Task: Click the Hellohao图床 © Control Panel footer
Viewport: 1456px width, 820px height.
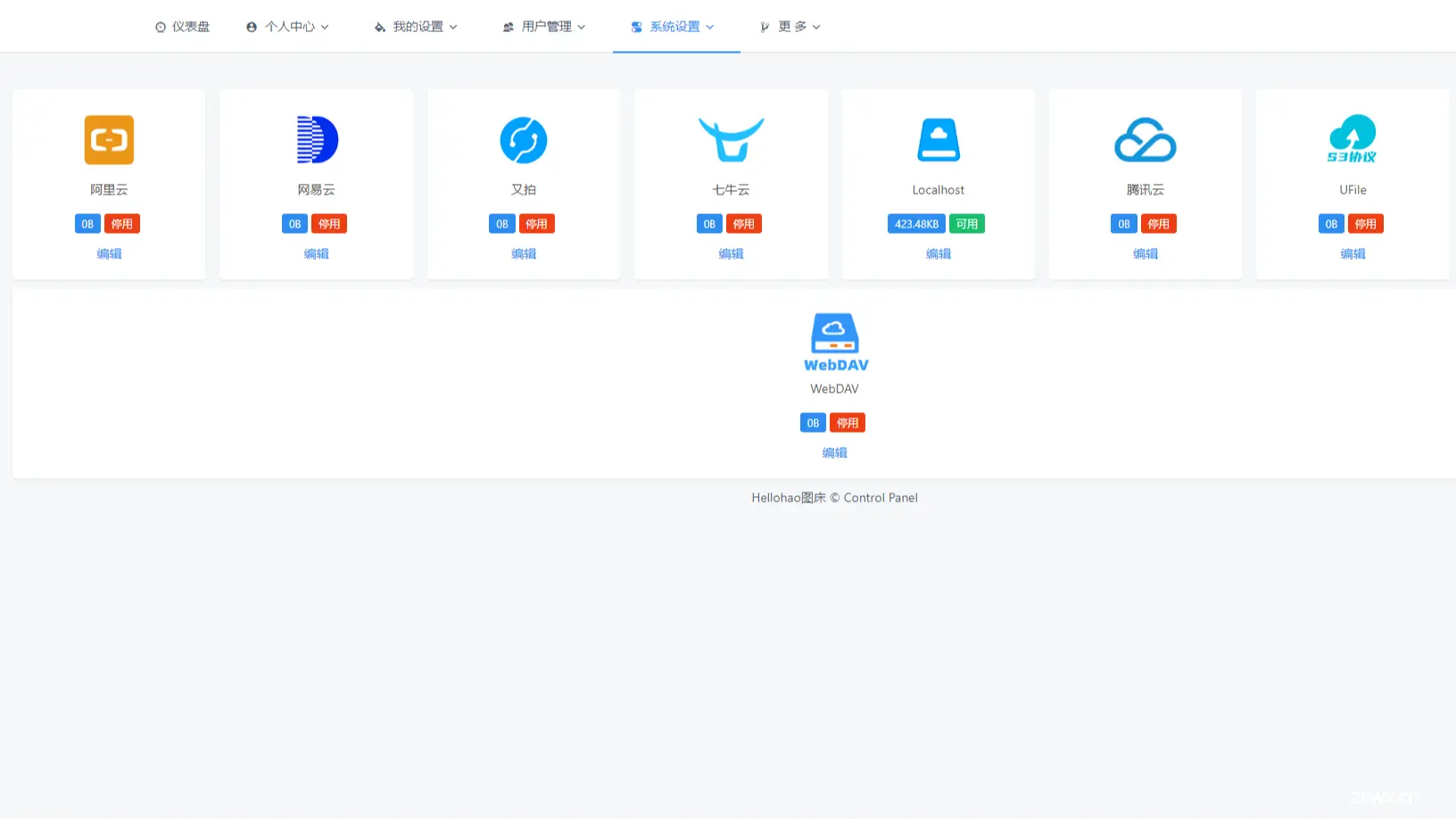Action: click(x=835, y=498)
